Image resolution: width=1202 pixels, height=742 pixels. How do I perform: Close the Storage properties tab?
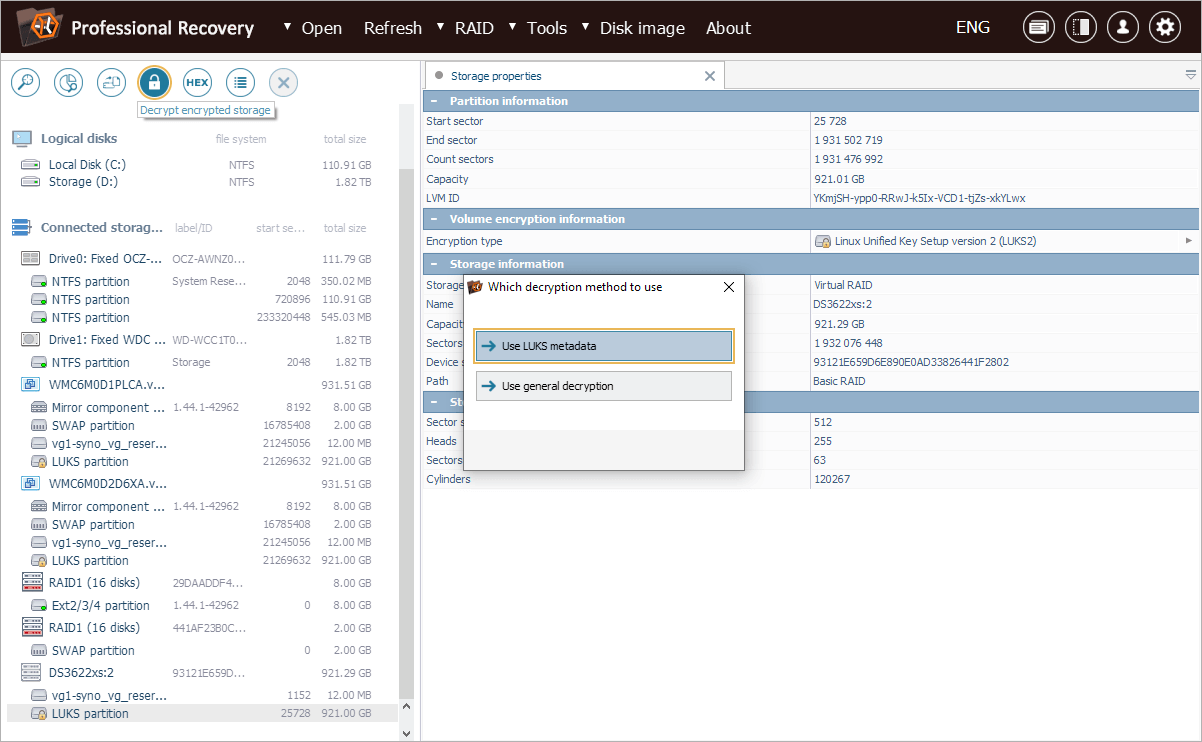[x=710, y=76]
